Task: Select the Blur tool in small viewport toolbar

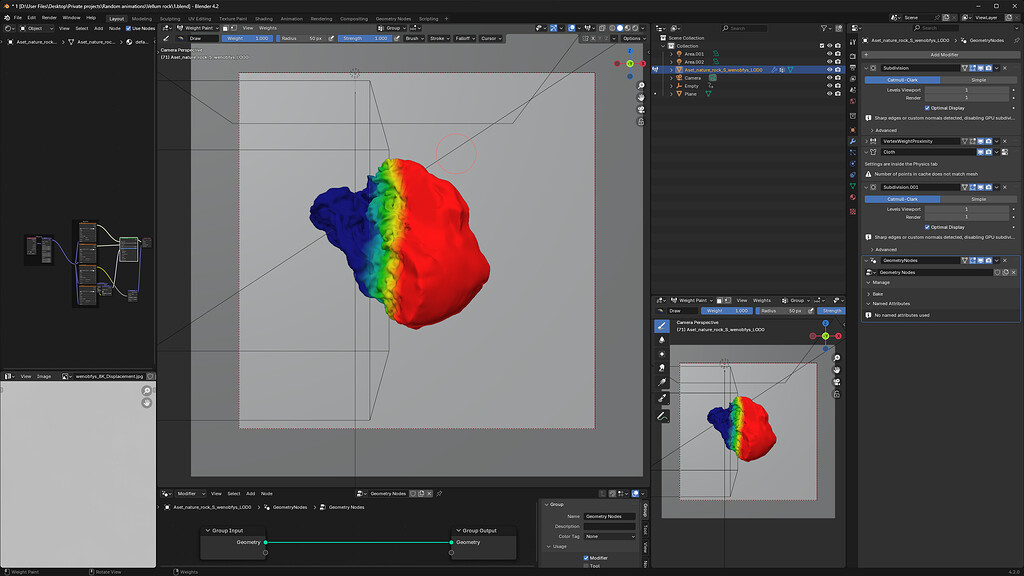Action: (662, 340)
